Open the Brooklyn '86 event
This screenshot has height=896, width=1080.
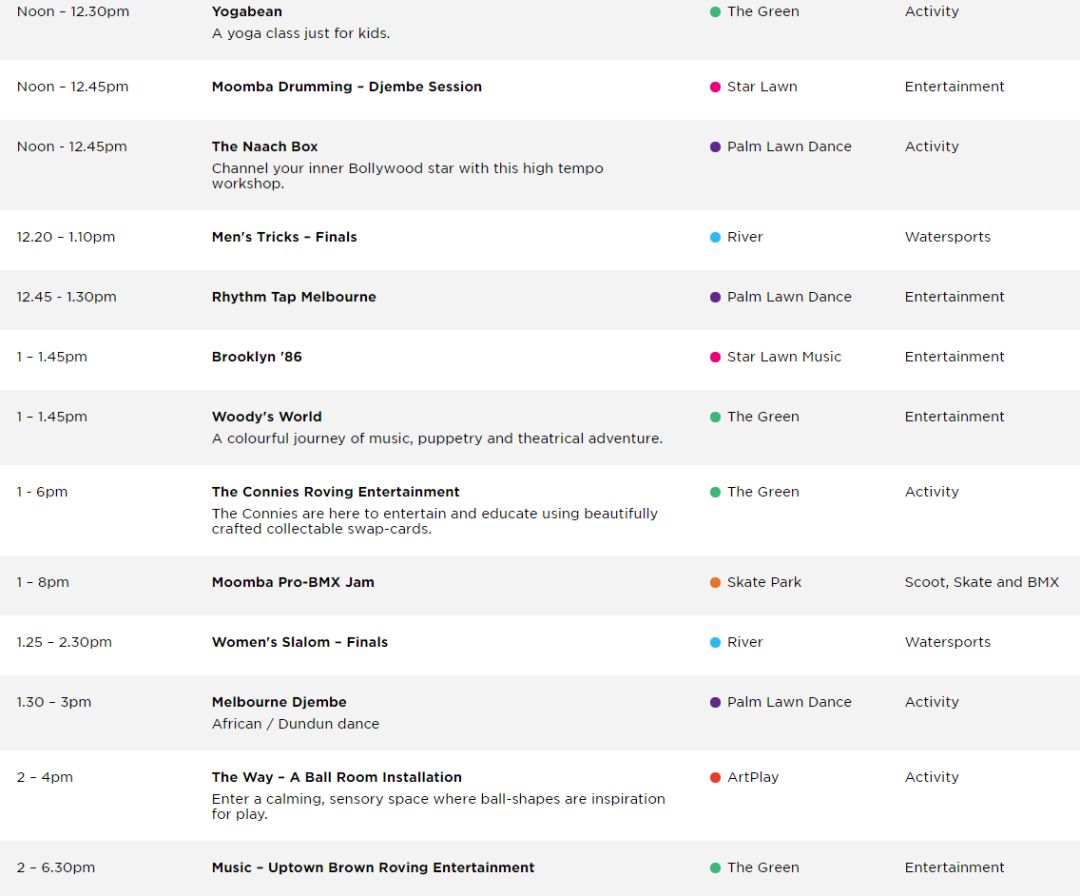pyautogui.click(x=256, y=357)
